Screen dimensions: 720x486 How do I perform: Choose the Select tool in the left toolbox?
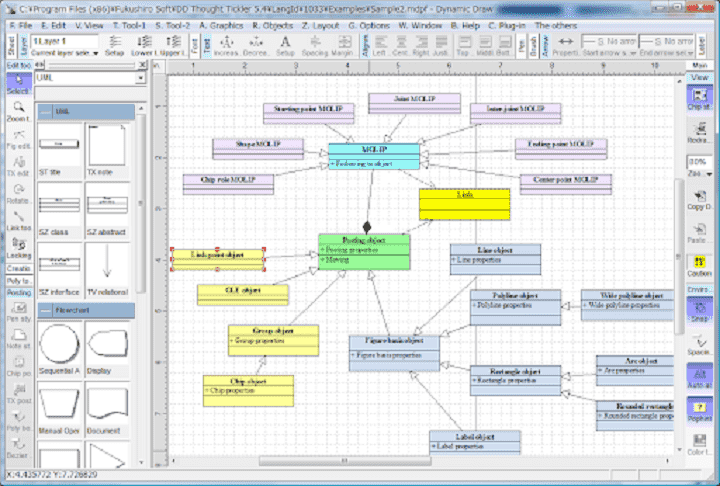point(19,84)
